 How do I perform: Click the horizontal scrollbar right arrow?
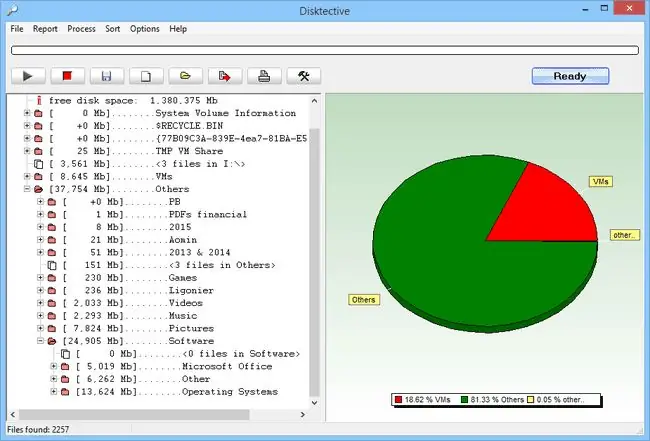click(303, 414)
